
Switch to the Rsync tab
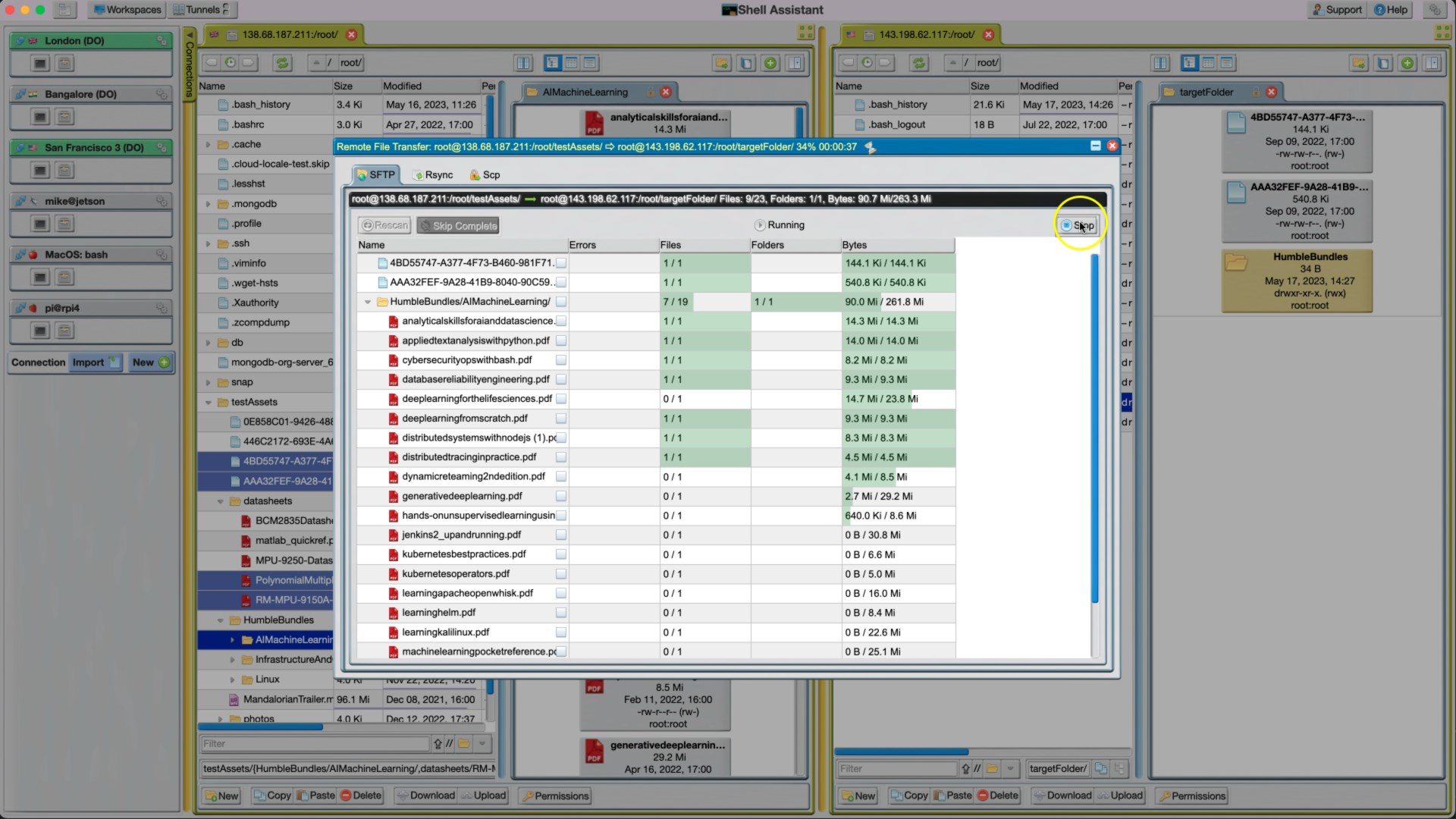[433, 174]
